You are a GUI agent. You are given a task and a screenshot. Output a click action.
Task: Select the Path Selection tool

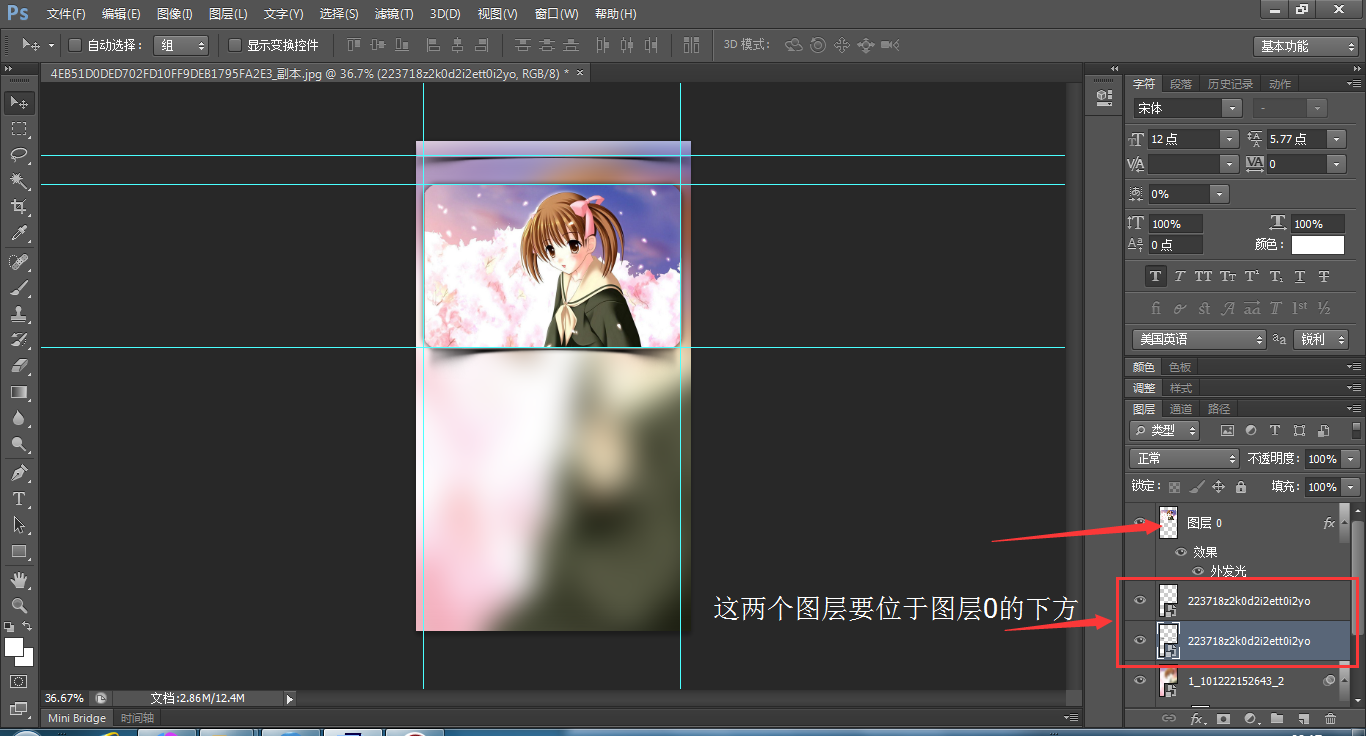pyautogui.click(x=19, y=524)
